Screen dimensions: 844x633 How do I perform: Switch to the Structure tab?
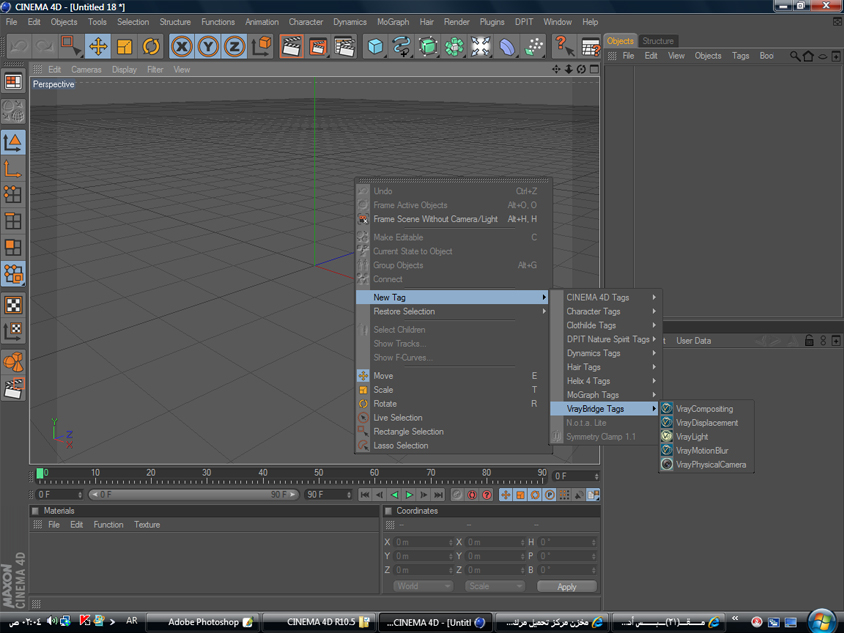[658, 41]
